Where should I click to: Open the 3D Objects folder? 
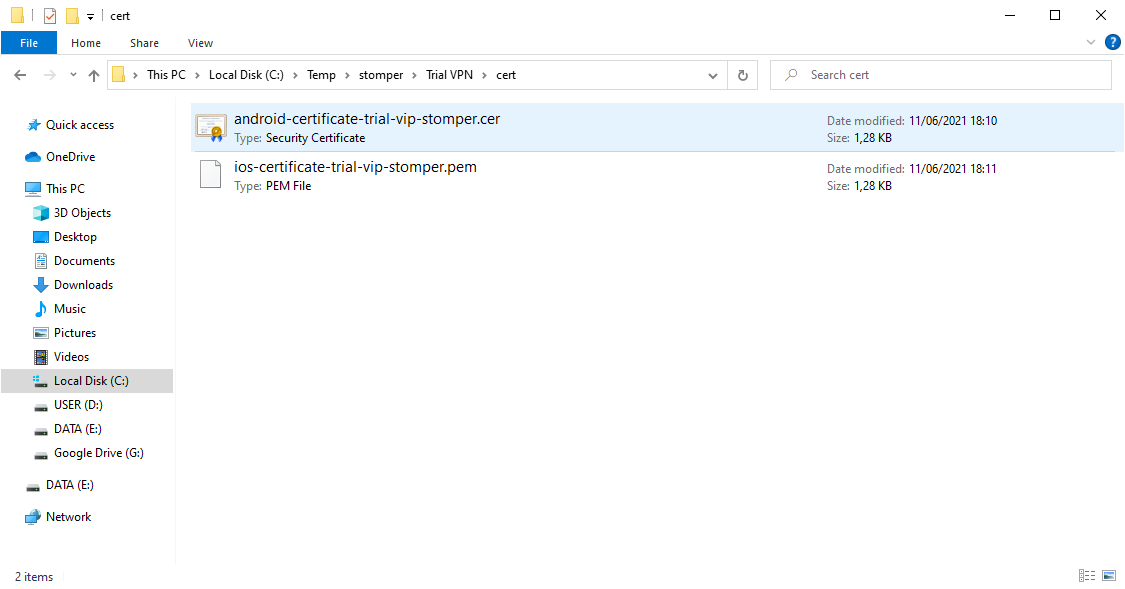click(82, 213)
